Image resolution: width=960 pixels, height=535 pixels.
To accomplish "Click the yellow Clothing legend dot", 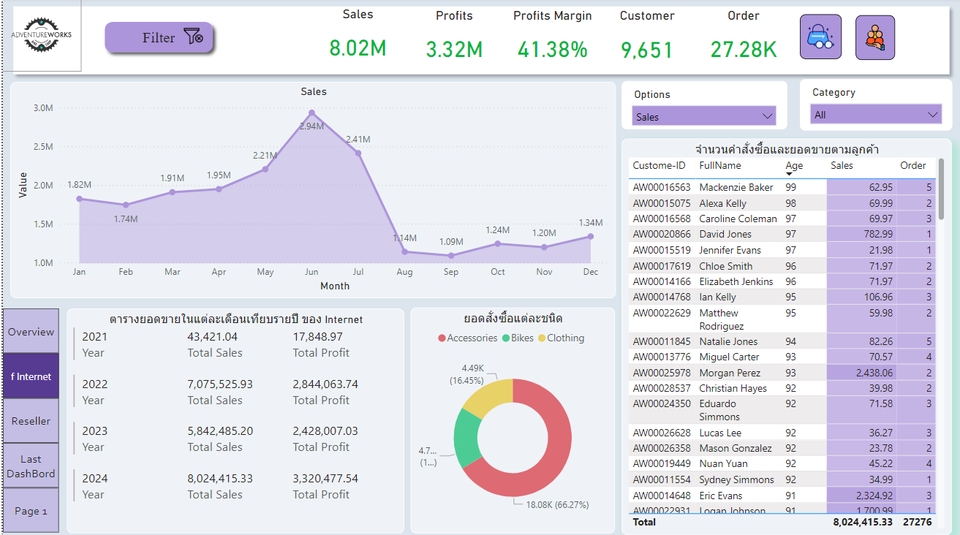I will [542, 338].
